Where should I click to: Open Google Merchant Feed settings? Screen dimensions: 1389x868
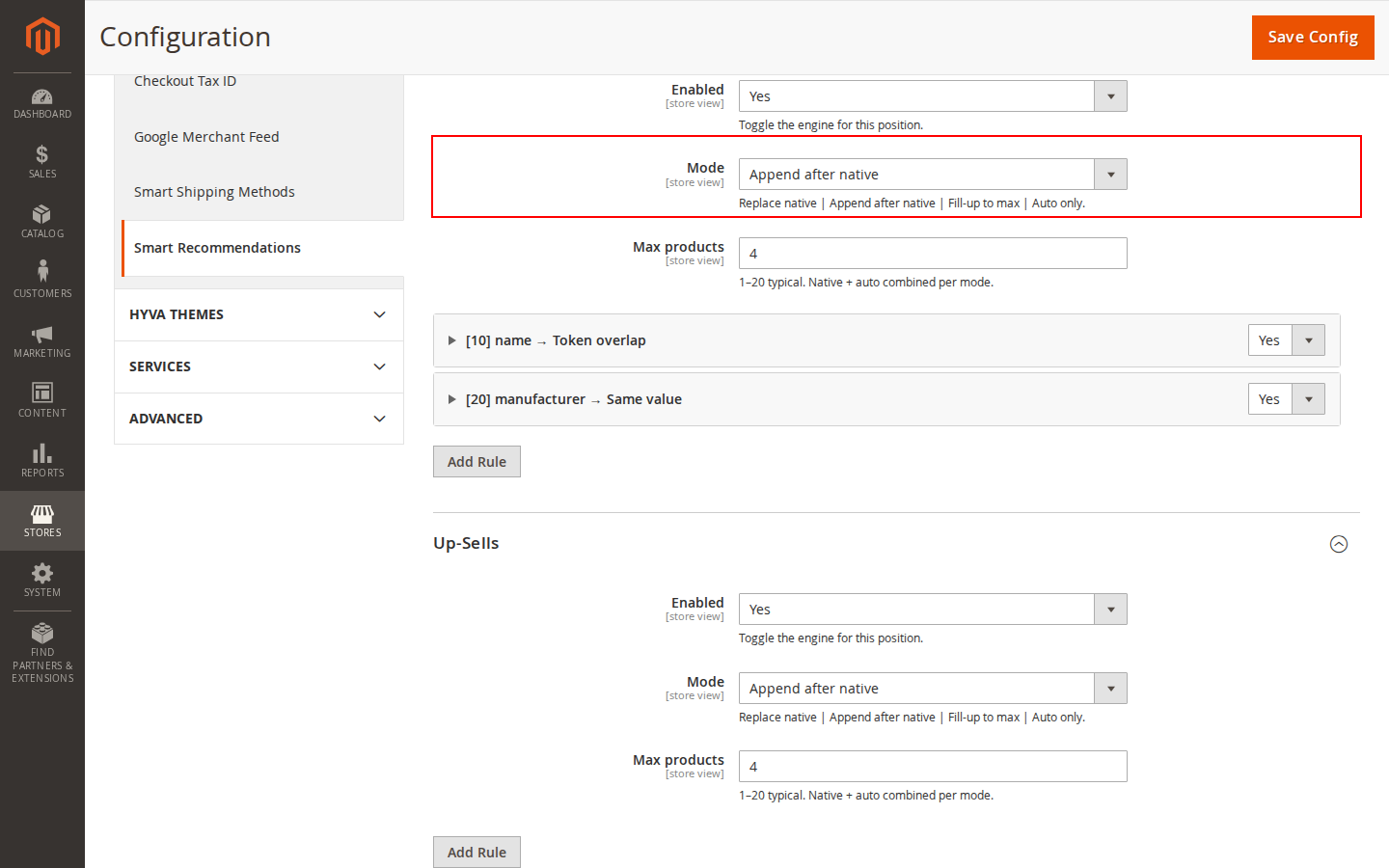coord(206,137)
